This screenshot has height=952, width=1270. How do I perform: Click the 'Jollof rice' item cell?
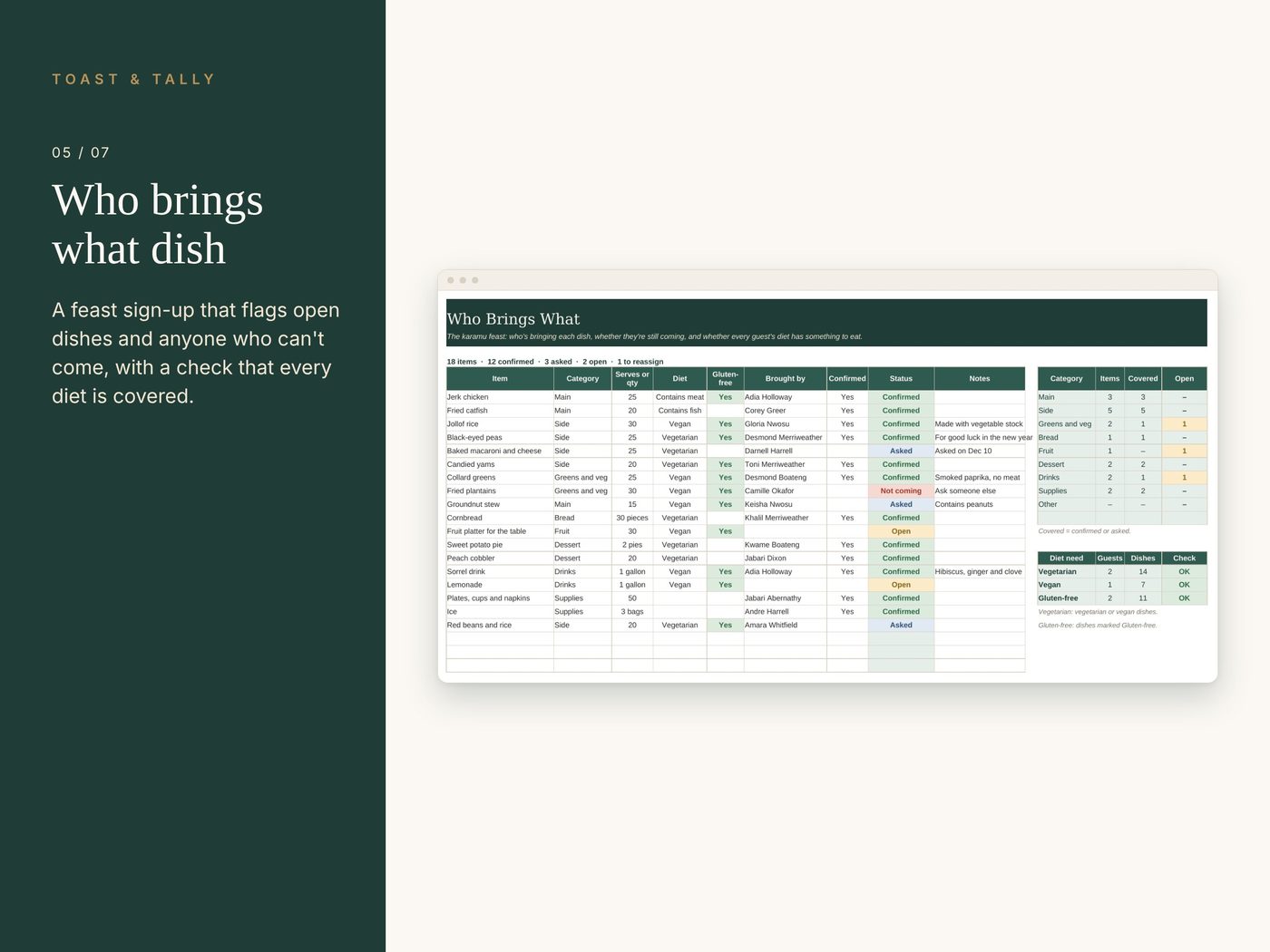(x=500, y=424)
